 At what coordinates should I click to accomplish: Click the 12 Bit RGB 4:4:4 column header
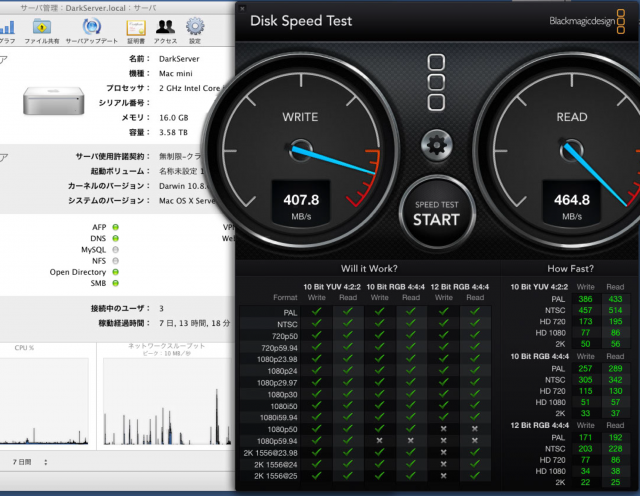[460, 287]
